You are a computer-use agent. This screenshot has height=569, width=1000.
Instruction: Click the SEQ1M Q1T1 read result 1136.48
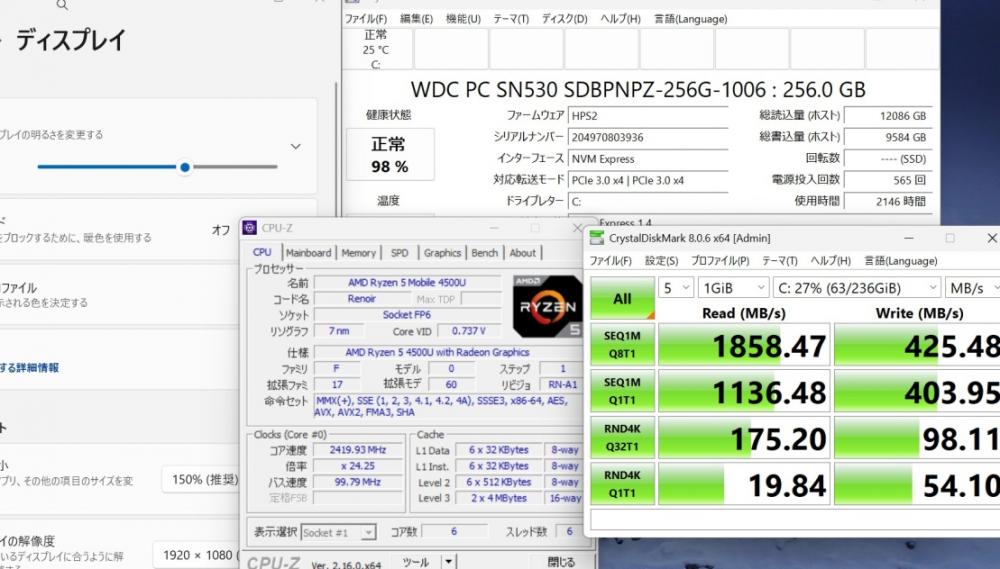(744, 391)
